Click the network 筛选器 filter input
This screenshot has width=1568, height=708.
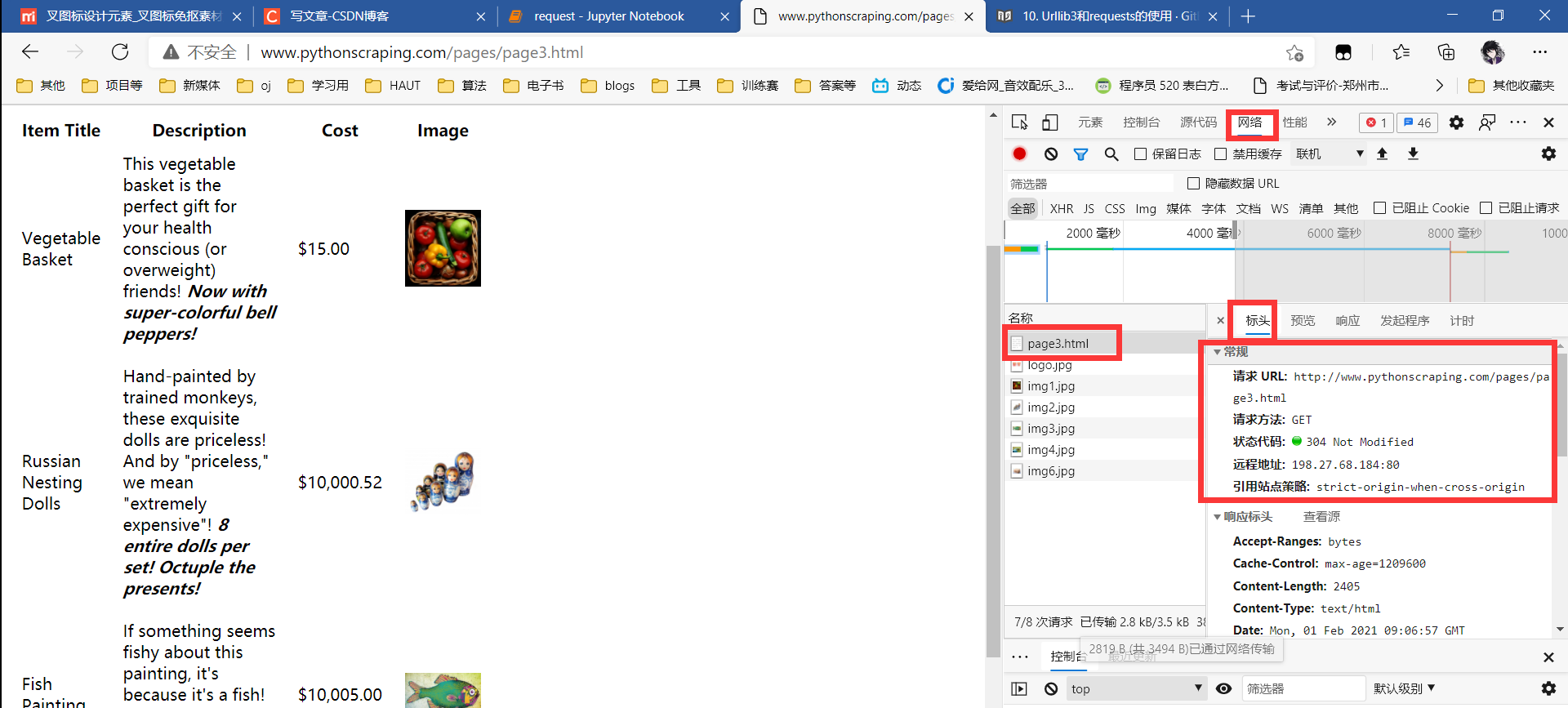tap(1091, 184)
